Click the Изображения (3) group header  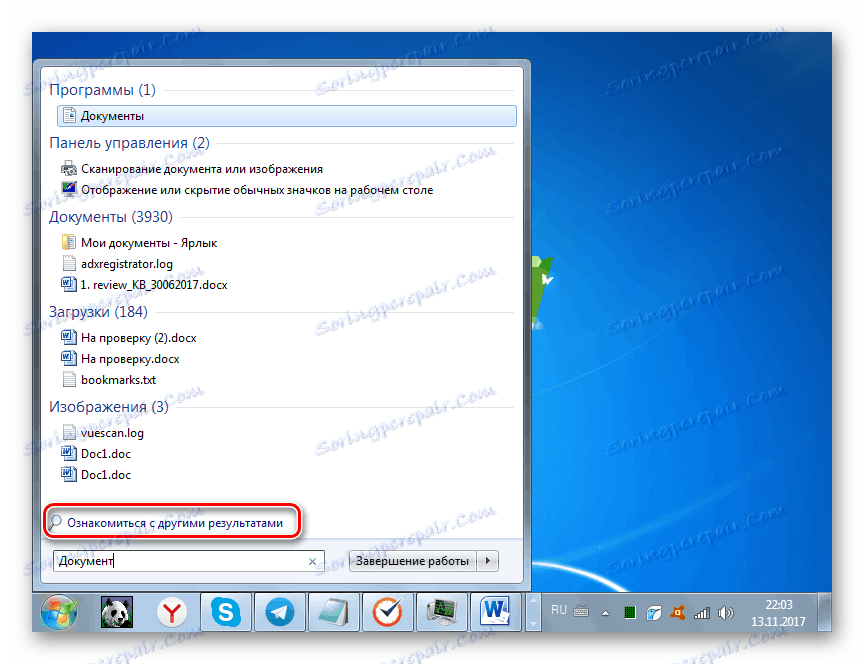[109, 407]
